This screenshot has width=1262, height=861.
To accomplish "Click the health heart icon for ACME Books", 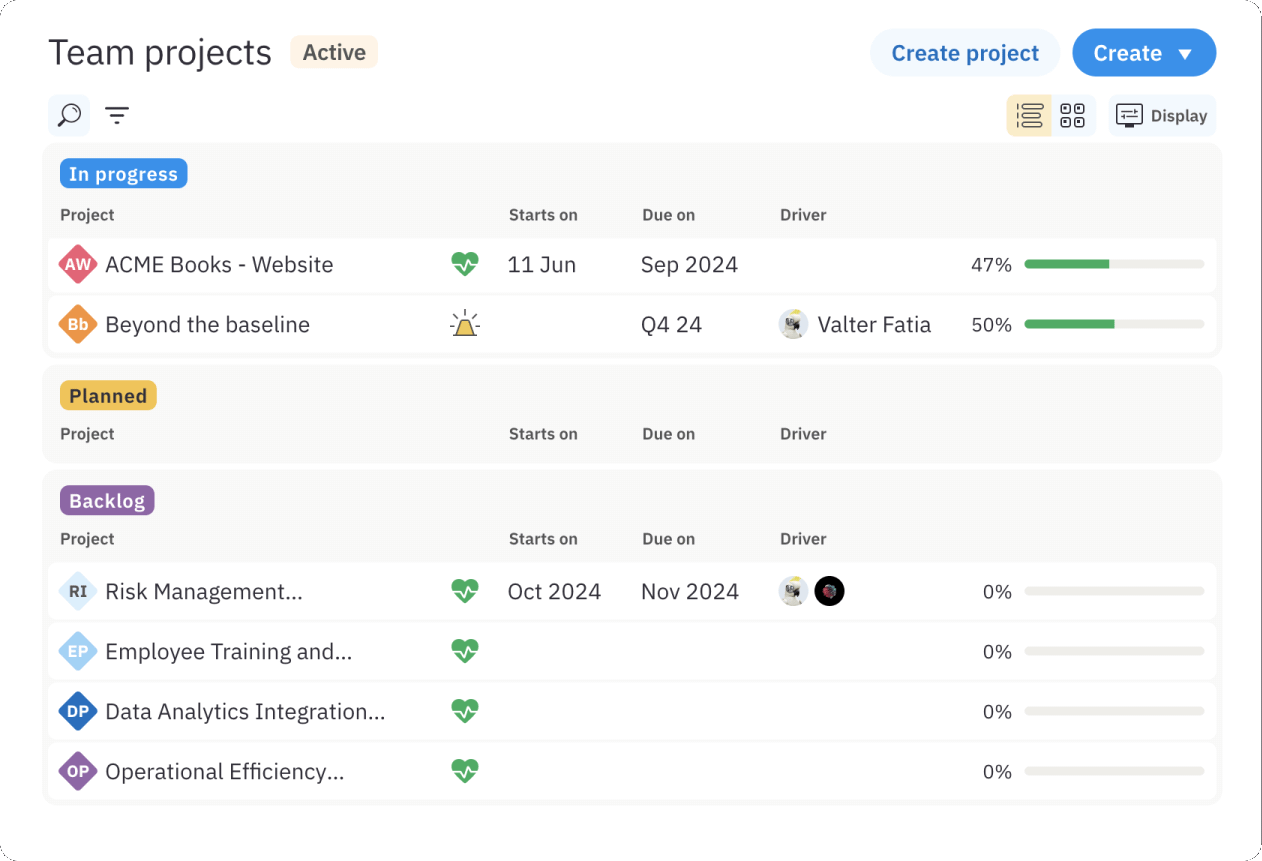I will pos(465,264).
